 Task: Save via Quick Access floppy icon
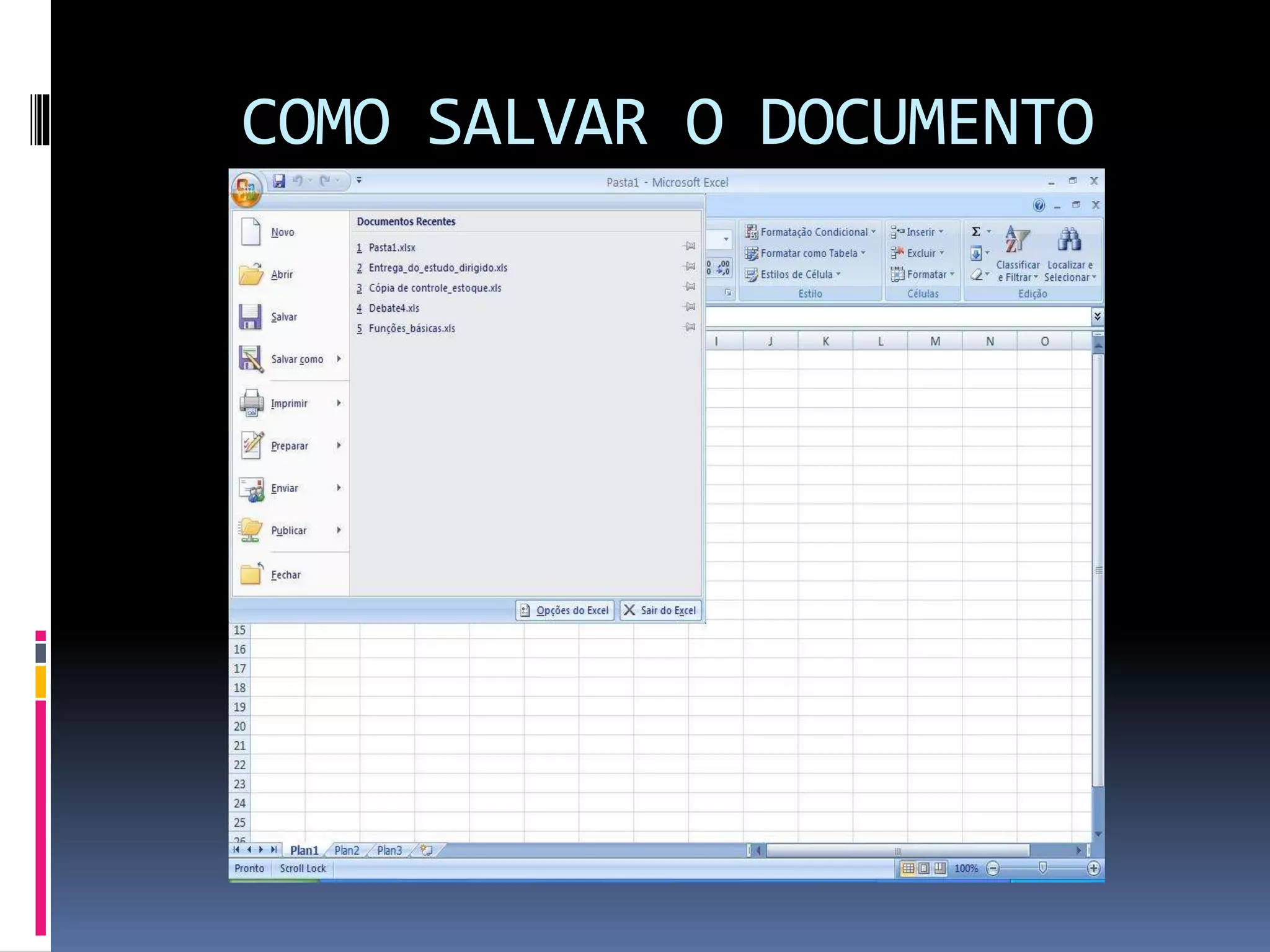[279, 181]
